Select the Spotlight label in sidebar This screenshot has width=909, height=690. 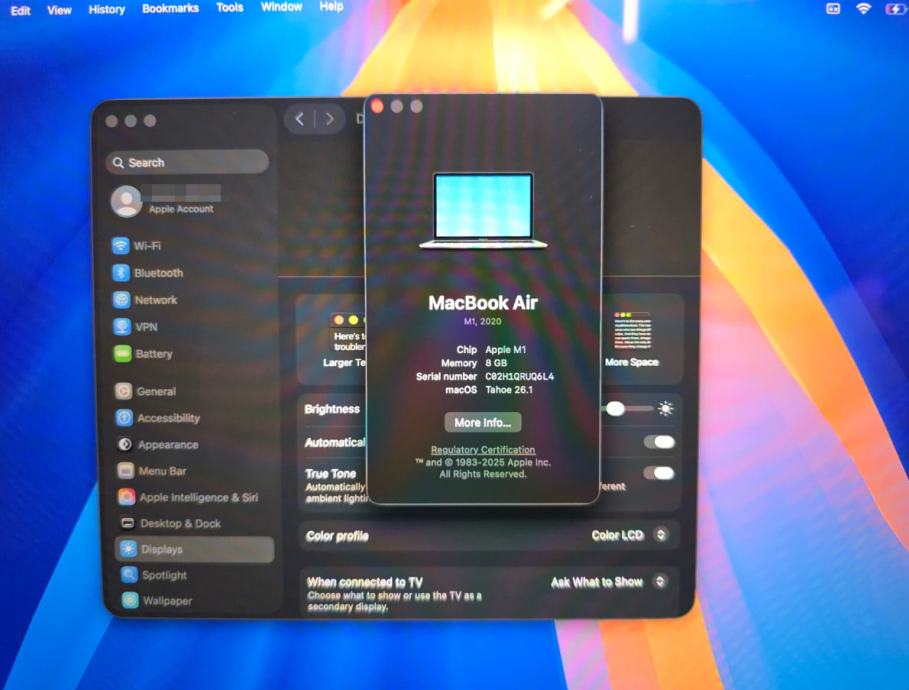click(165, 575)
